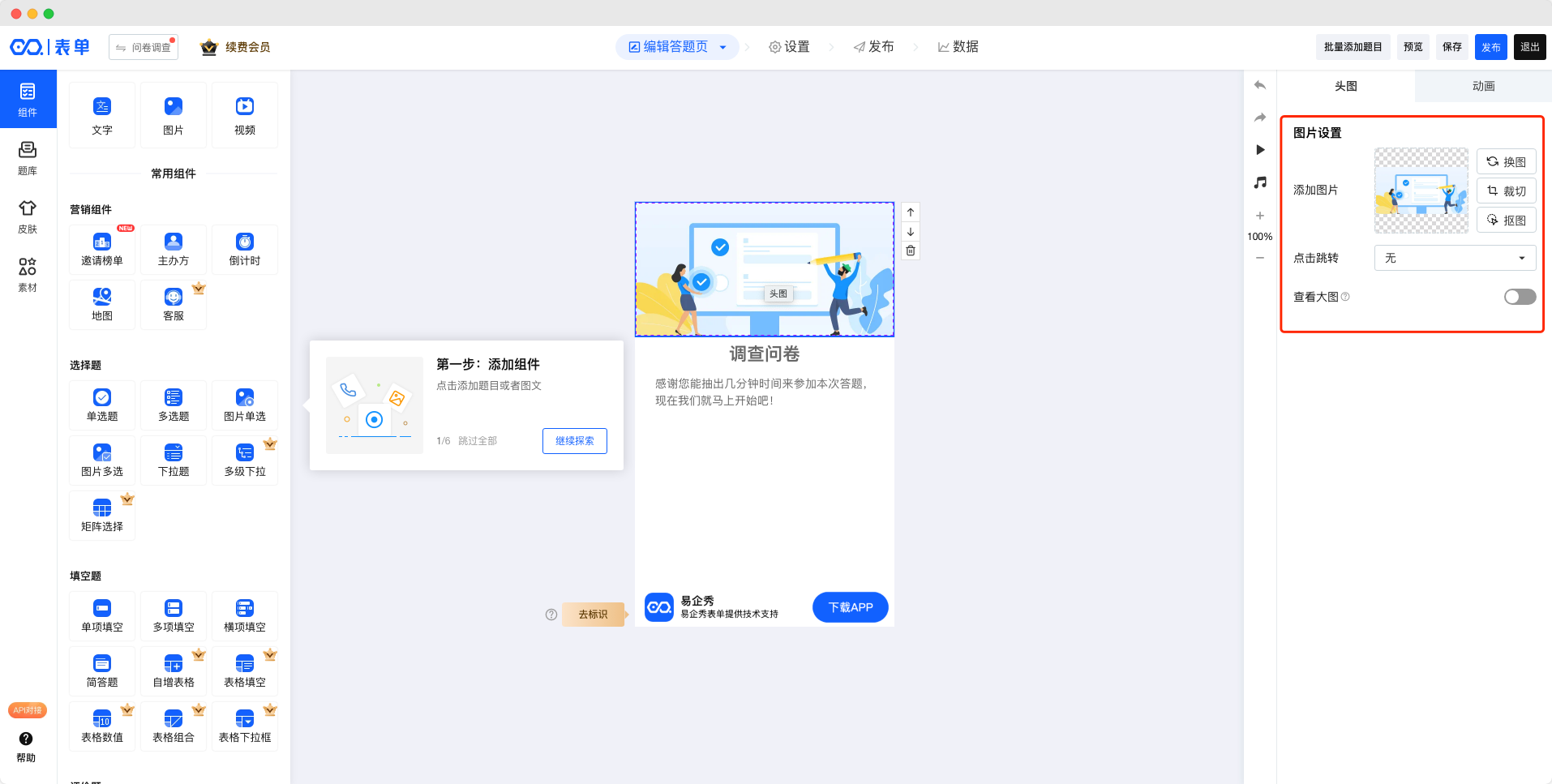Move header image up with arrow
Image resolution: width=1552 pixels, height=784 pixels.
pos(911,212)
